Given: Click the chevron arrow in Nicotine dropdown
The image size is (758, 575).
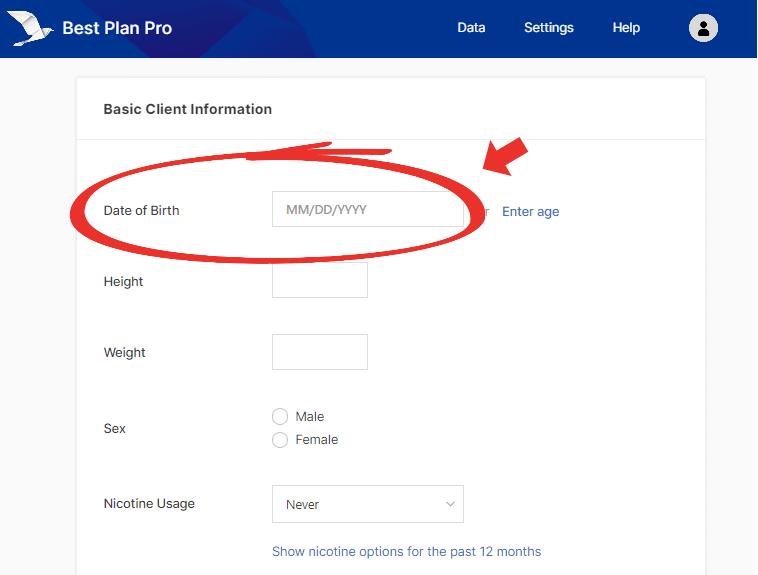Looking at the screenshot, I should 450,504.
